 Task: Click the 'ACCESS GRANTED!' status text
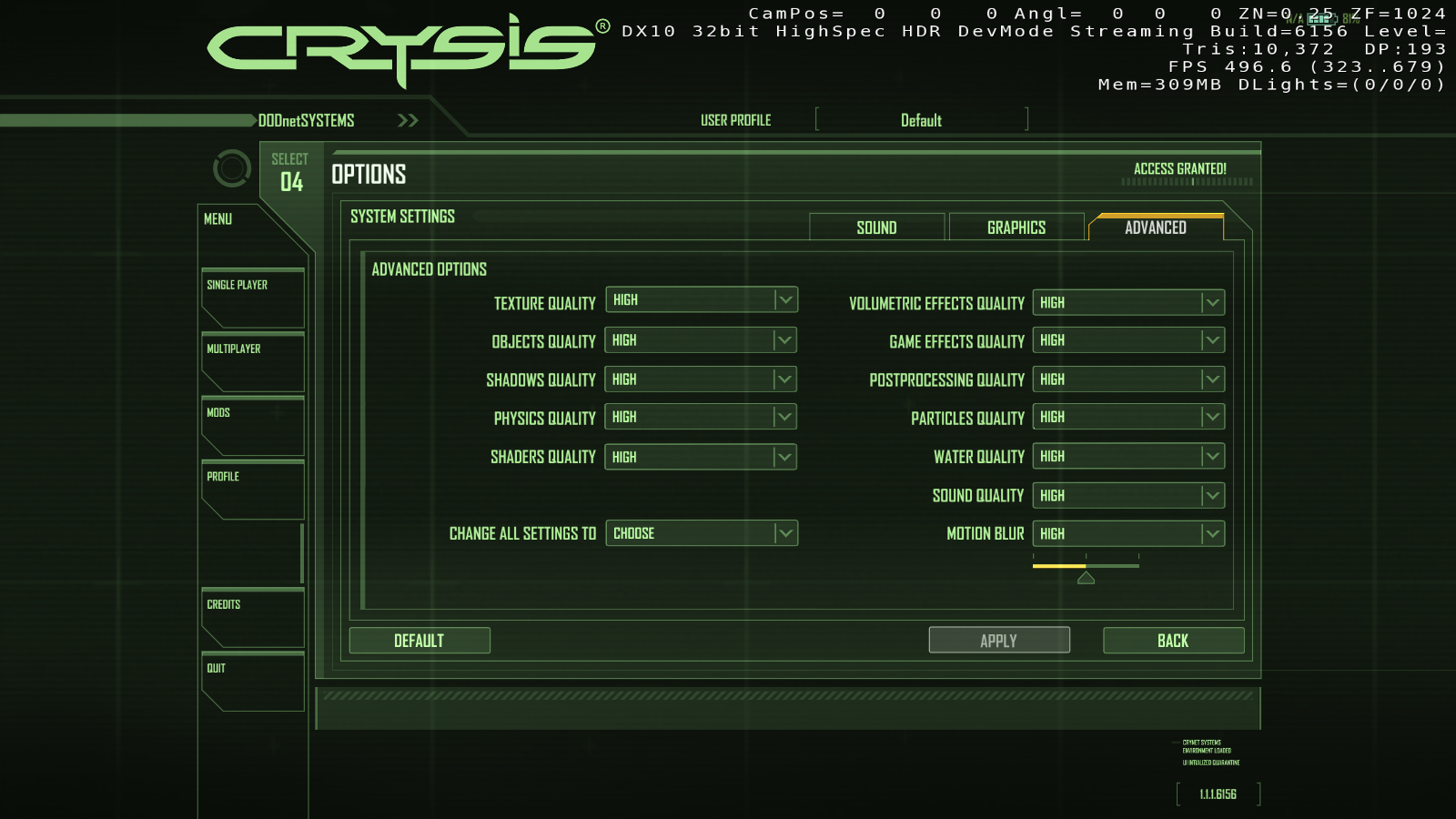pyautogui.click(x=1180, y=169)
